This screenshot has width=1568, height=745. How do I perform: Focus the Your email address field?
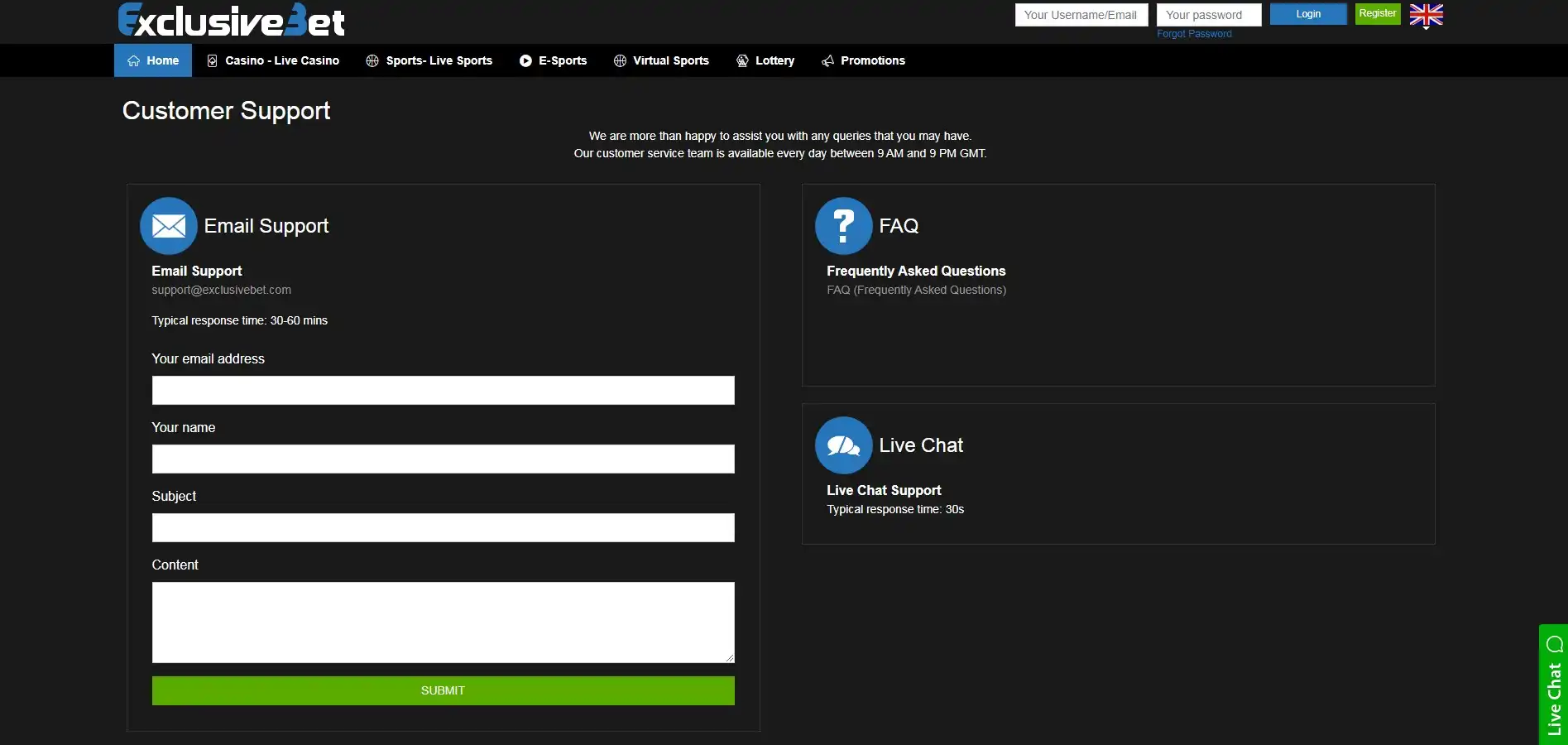tap(443, 391)
